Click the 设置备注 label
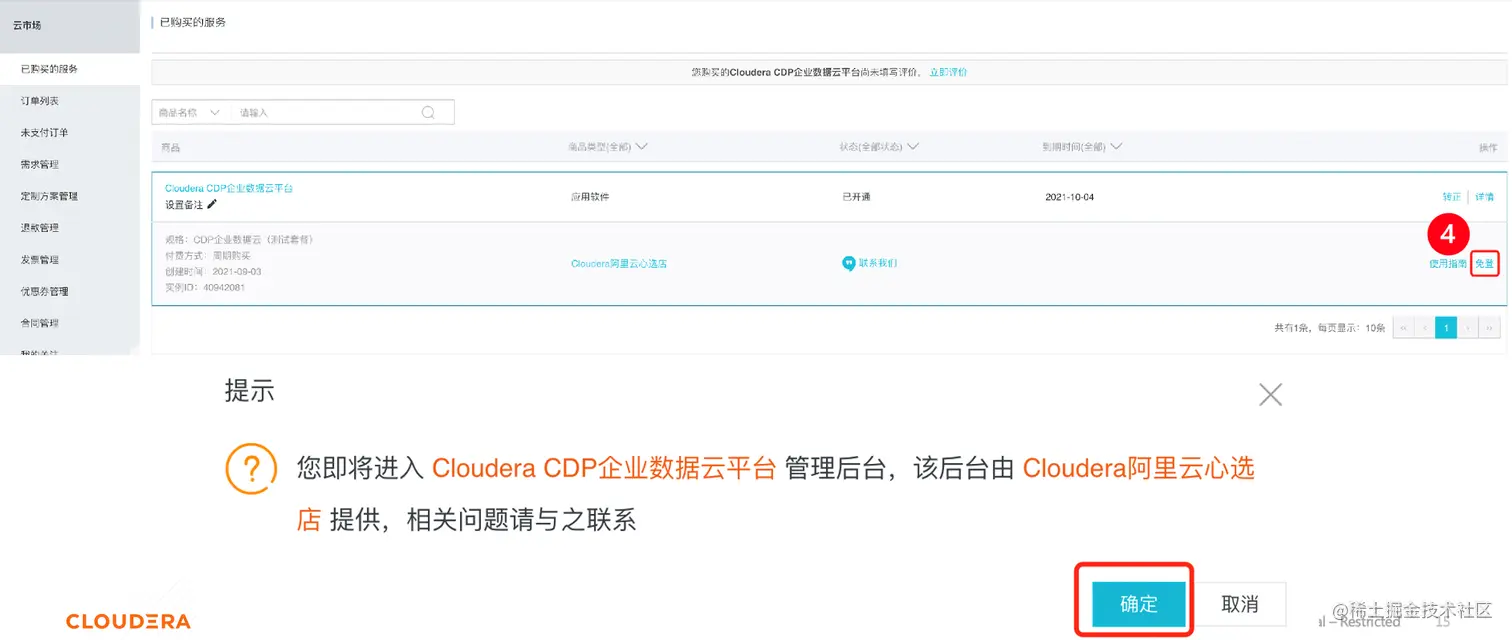This screenshot has width=1512, height=640. pyautogui.click(x=184, y=204)
